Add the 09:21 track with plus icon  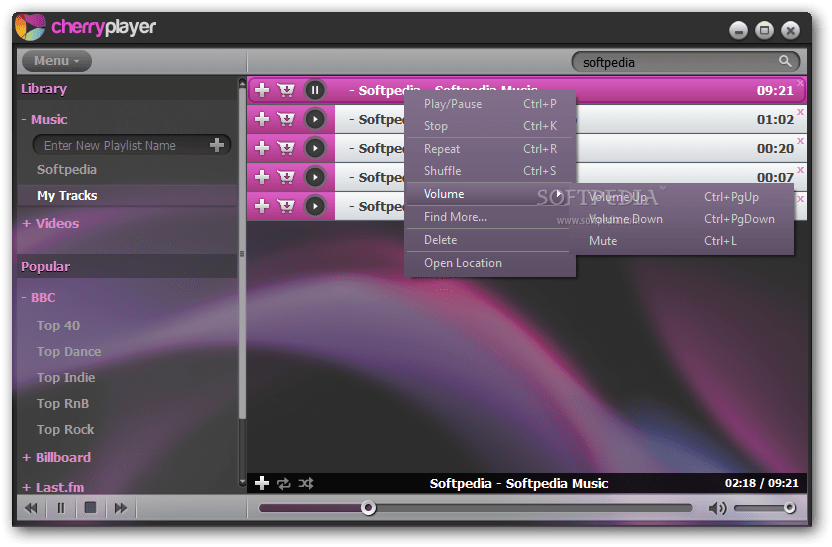[262, 90]
